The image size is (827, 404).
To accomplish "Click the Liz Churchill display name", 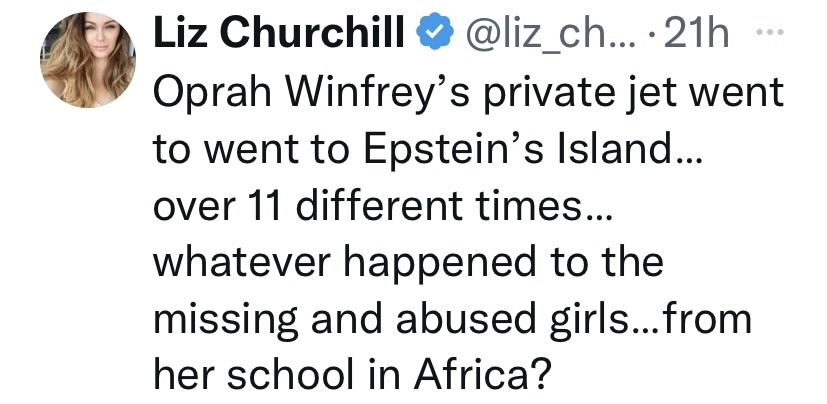I will point(279,32).
